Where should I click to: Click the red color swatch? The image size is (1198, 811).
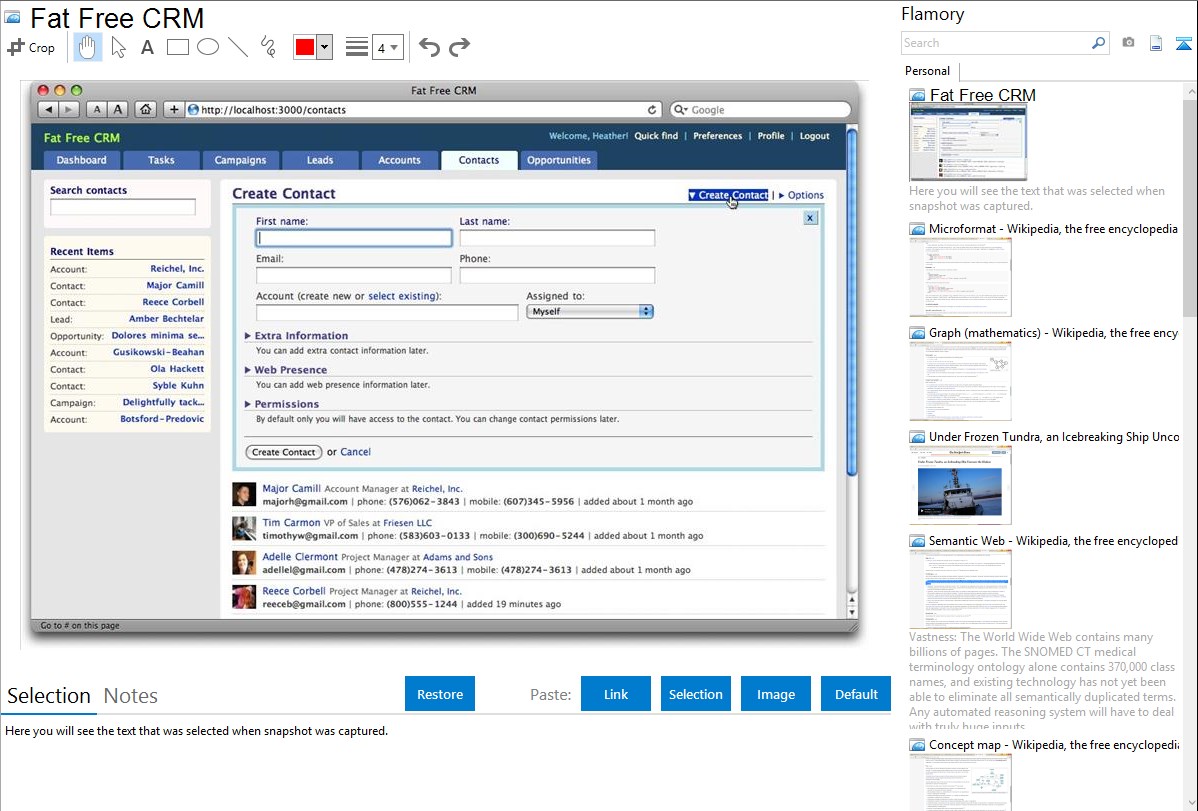(x=305, y=47)
